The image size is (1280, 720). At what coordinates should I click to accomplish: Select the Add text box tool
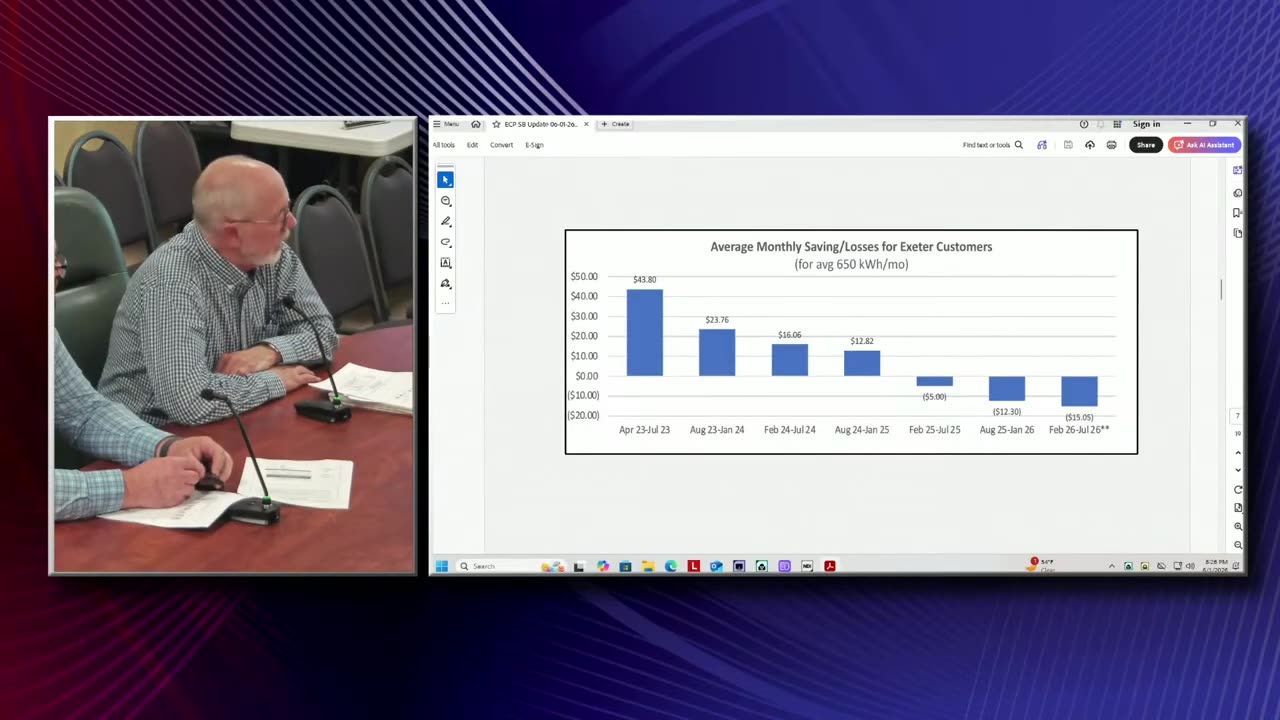446,263
